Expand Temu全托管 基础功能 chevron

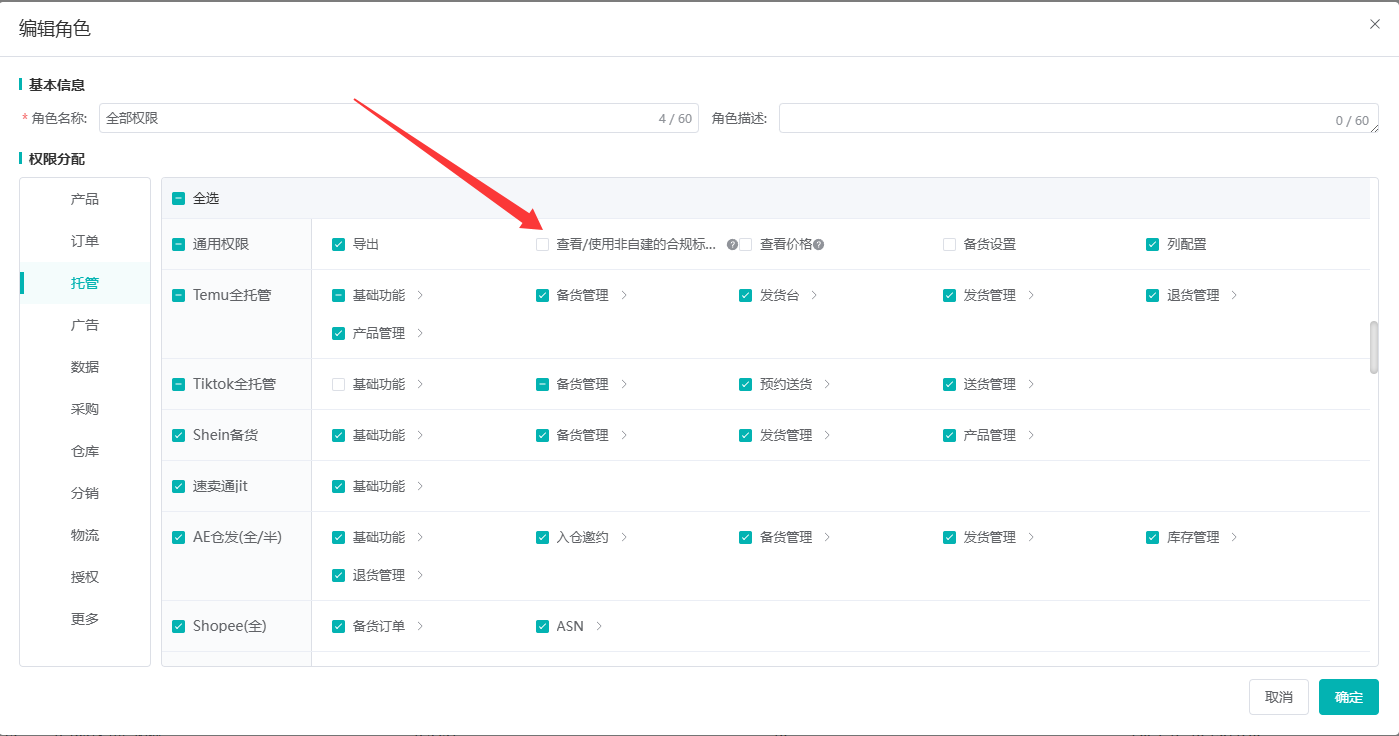420,296
